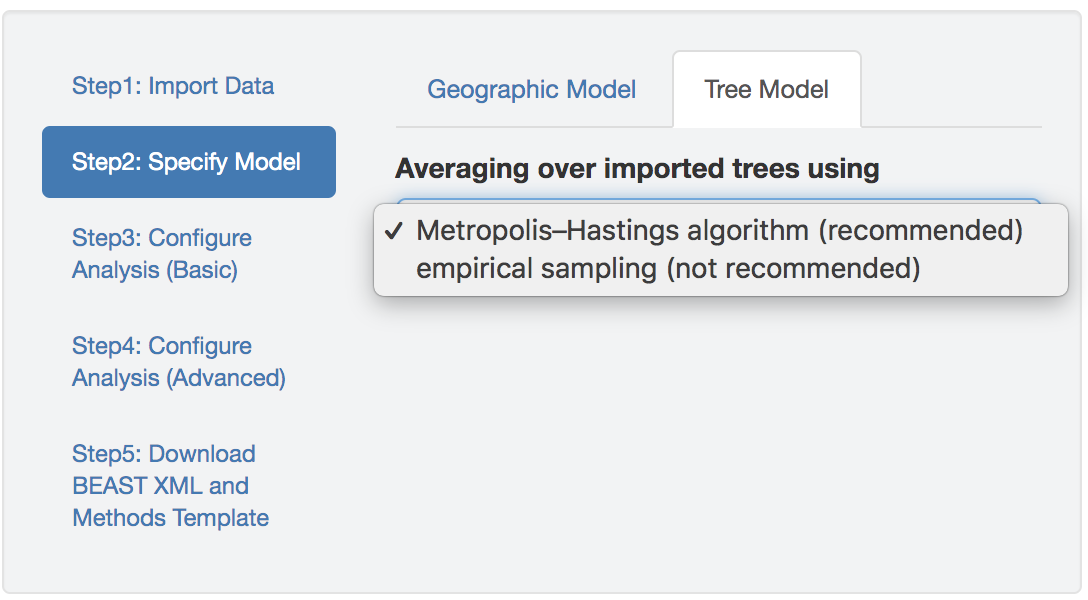Viewport: 1088px width, 600px height.
Task: Click the checkmark beside Metropolis–Hastings algorithm
Action: [393, 231]
